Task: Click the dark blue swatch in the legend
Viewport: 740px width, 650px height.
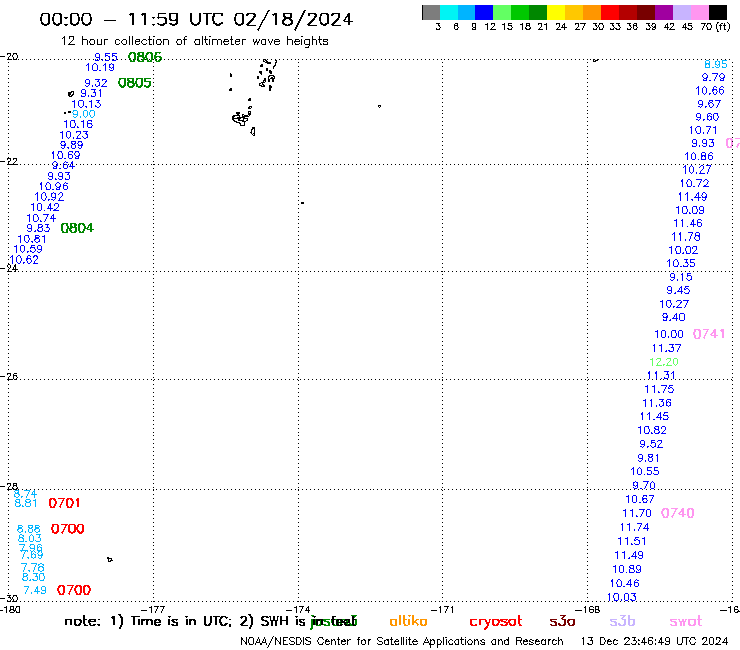Action: [484, 12]
